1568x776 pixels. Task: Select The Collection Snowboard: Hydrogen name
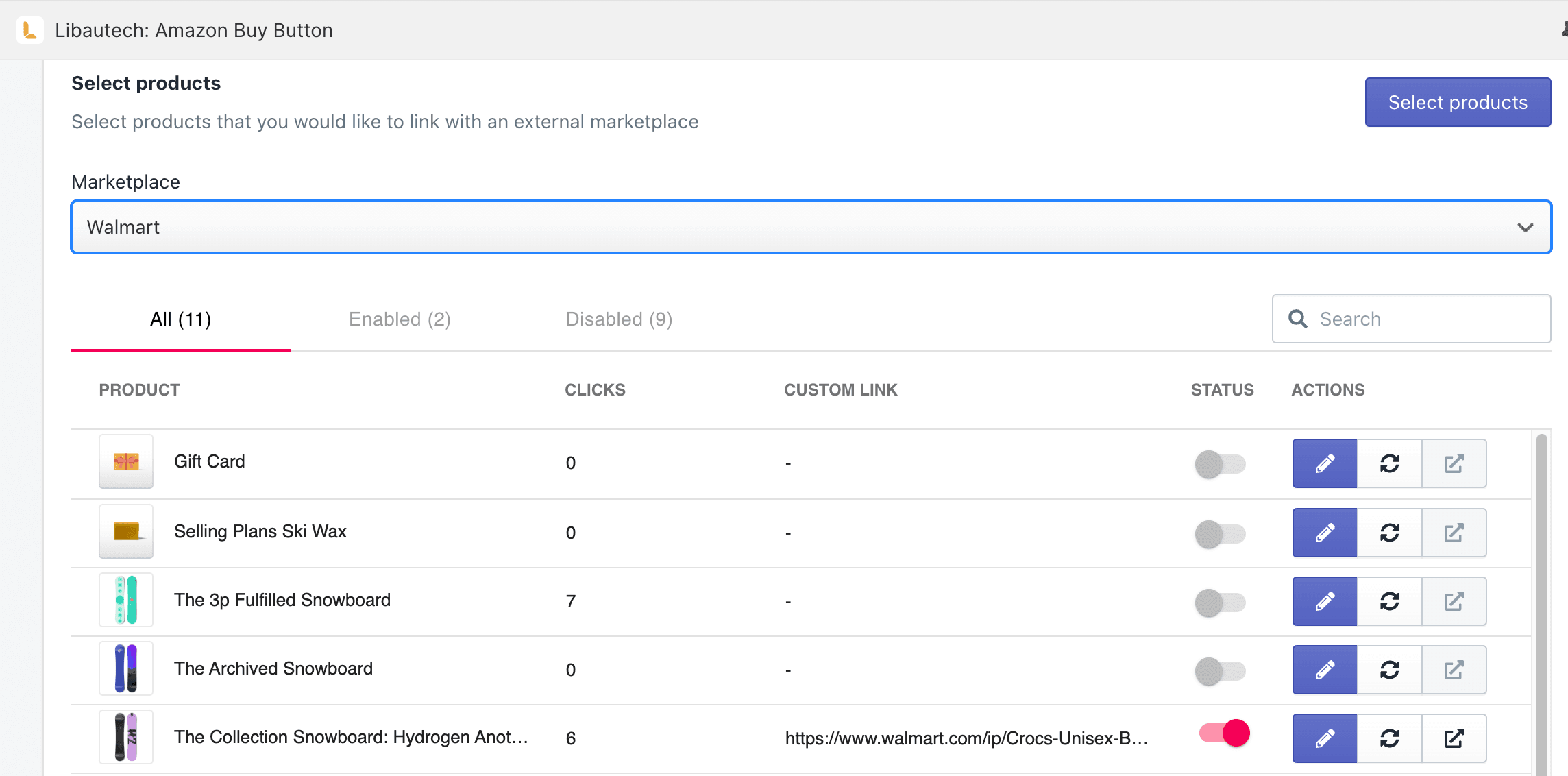tap(351, 737)
